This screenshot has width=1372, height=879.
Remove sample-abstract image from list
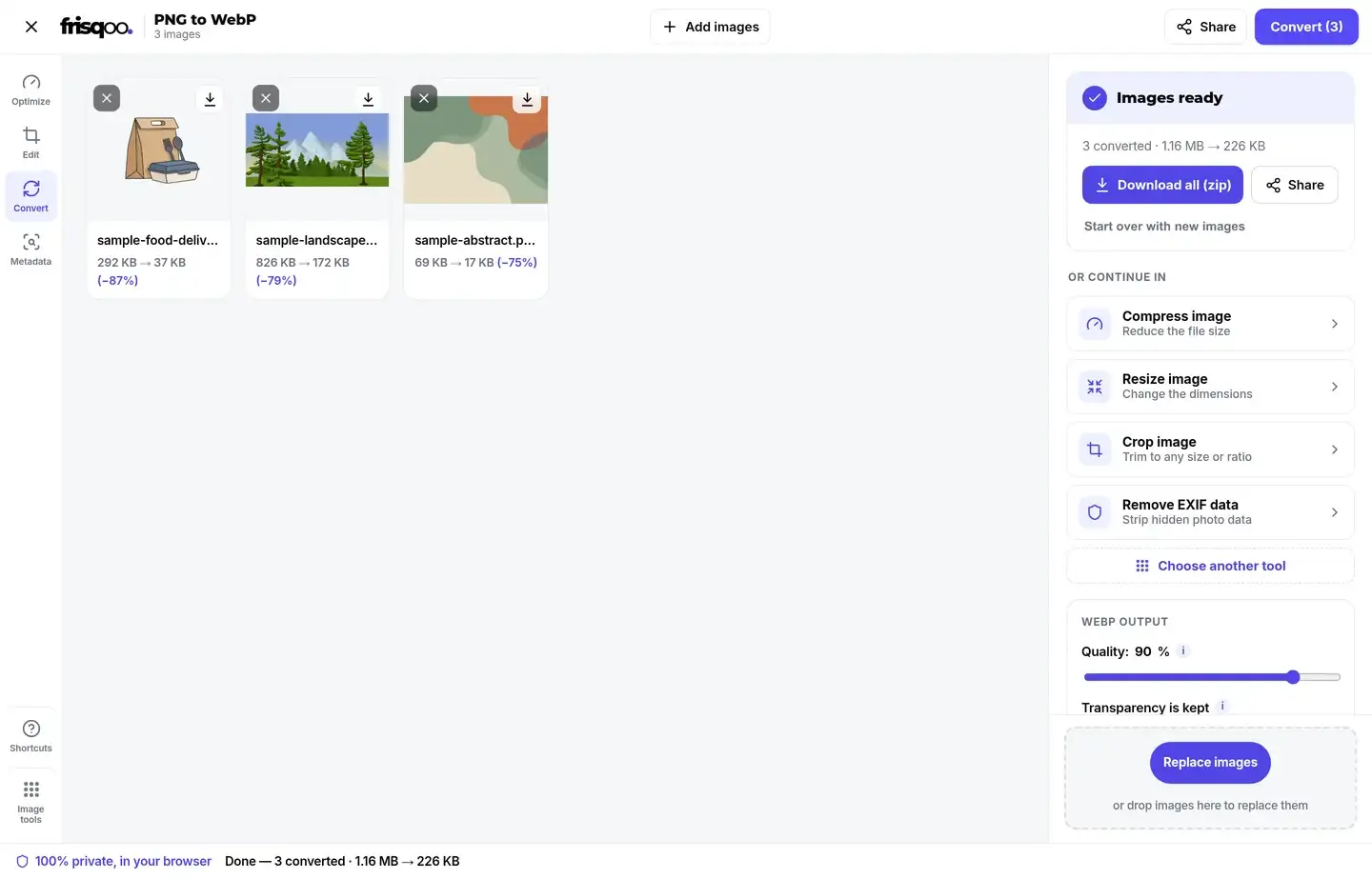click(x=424, y=98)
